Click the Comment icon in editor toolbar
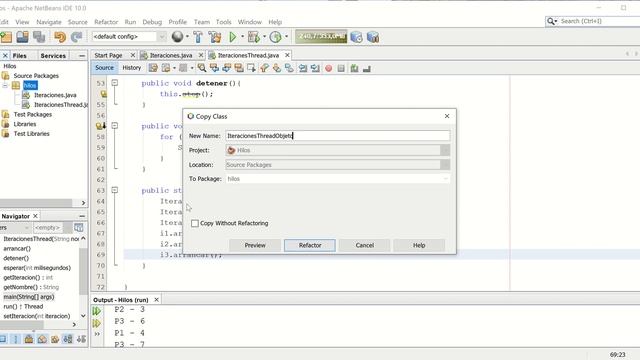The image size is (640, 360). tap(354, 68)
